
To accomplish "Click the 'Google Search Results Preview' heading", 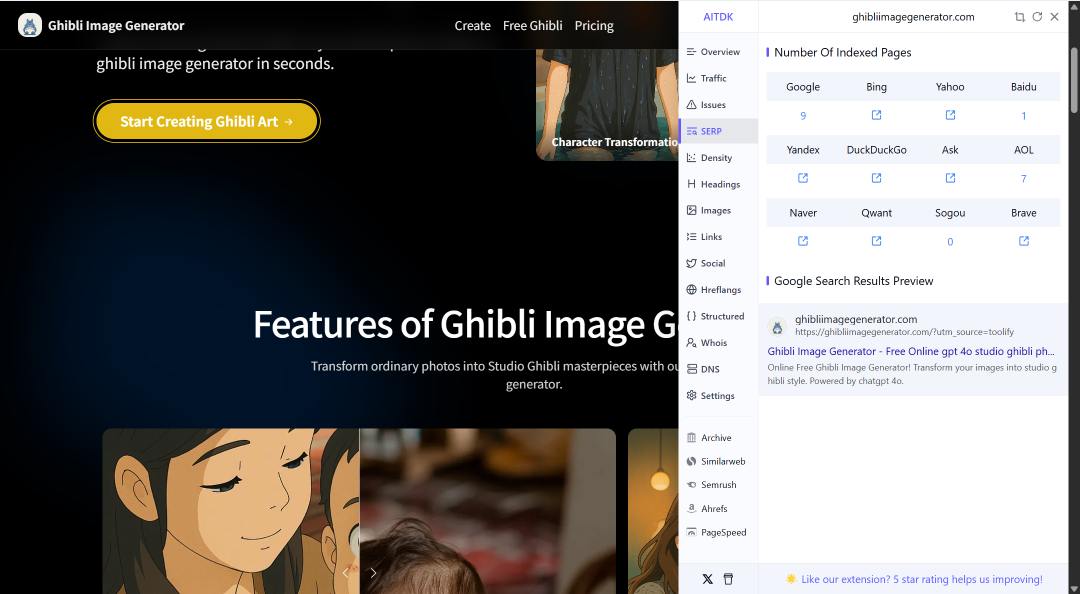I will (x=853, y=281).
